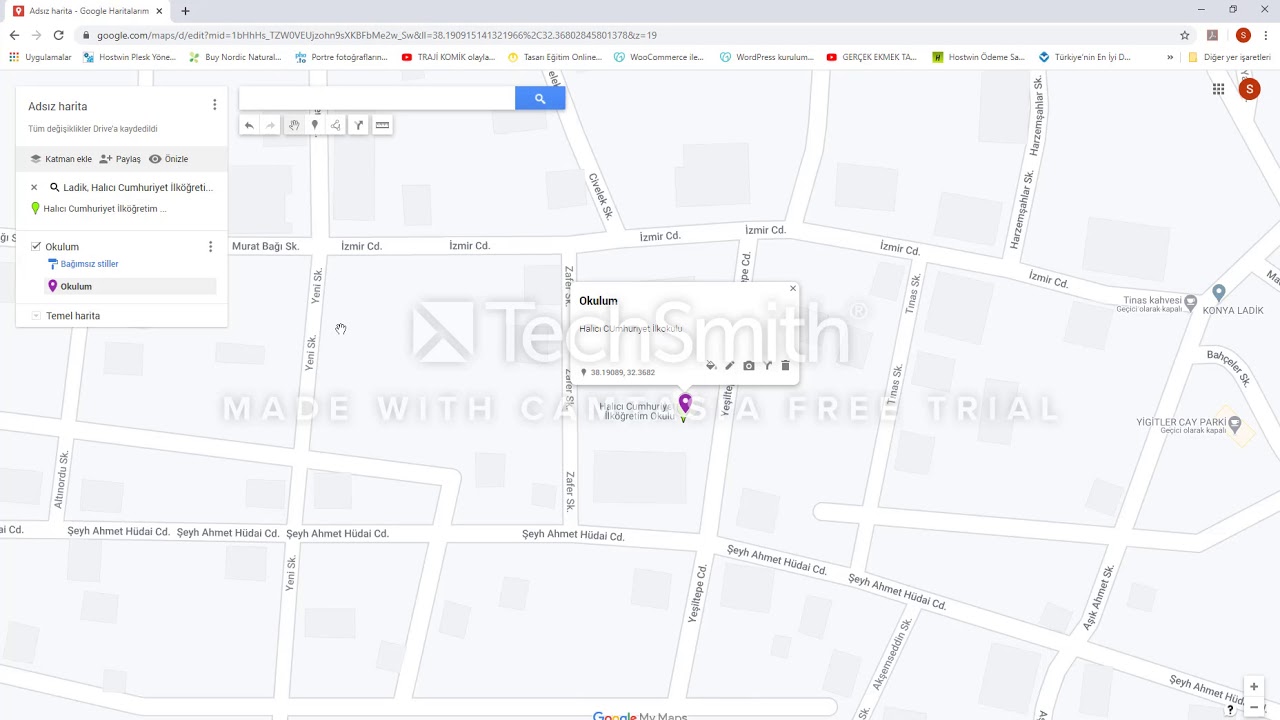Click inside the map search box
The height and width of the screenshot is (720, 1280).
[377, 98]
